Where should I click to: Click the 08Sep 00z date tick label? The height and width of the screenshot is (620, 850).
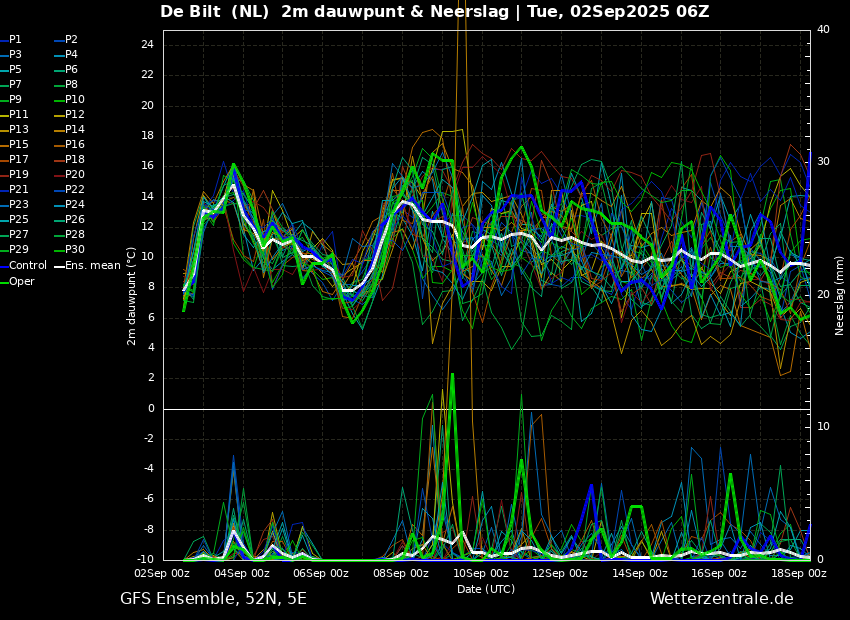pyautogui.click(x=401, y=574)
